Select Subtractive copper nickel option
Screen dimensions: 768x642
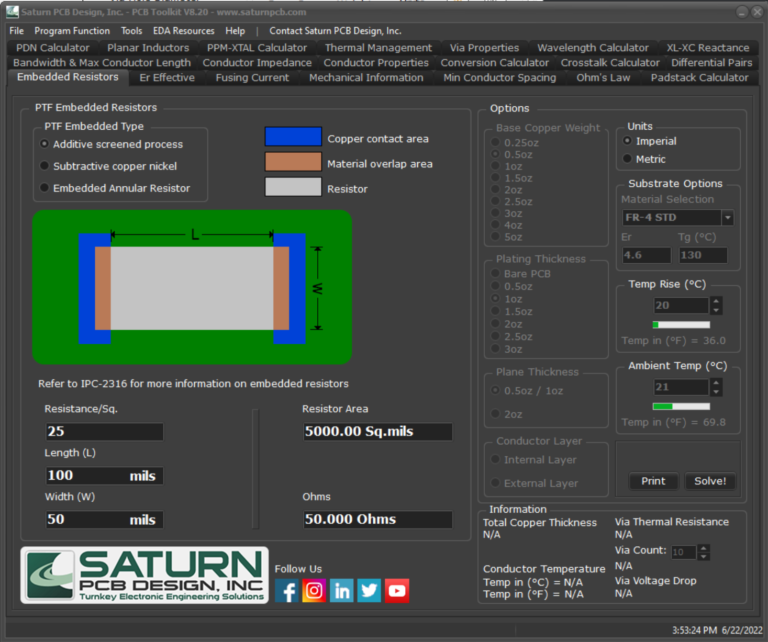coord(44,166)
